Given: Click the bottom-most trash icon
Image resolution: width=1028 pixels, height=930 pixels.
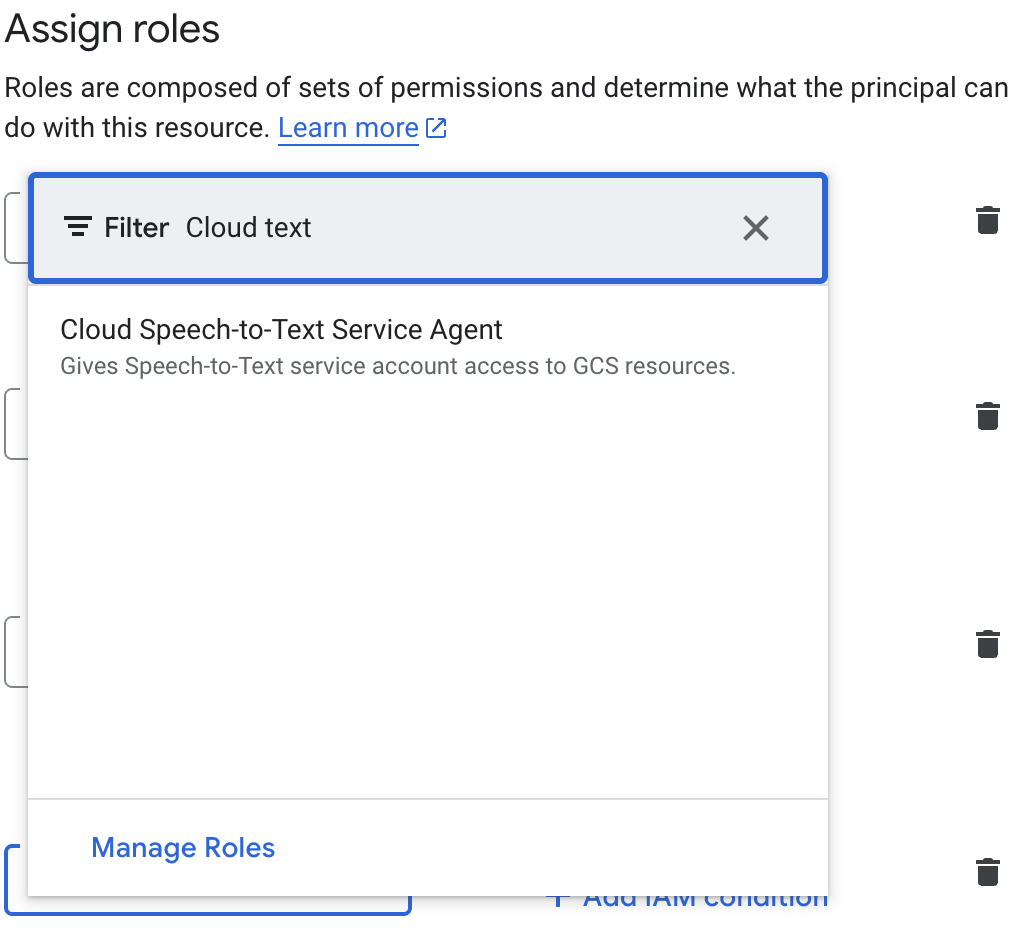Looking at the screenshot, I should (x=987, y=871).
